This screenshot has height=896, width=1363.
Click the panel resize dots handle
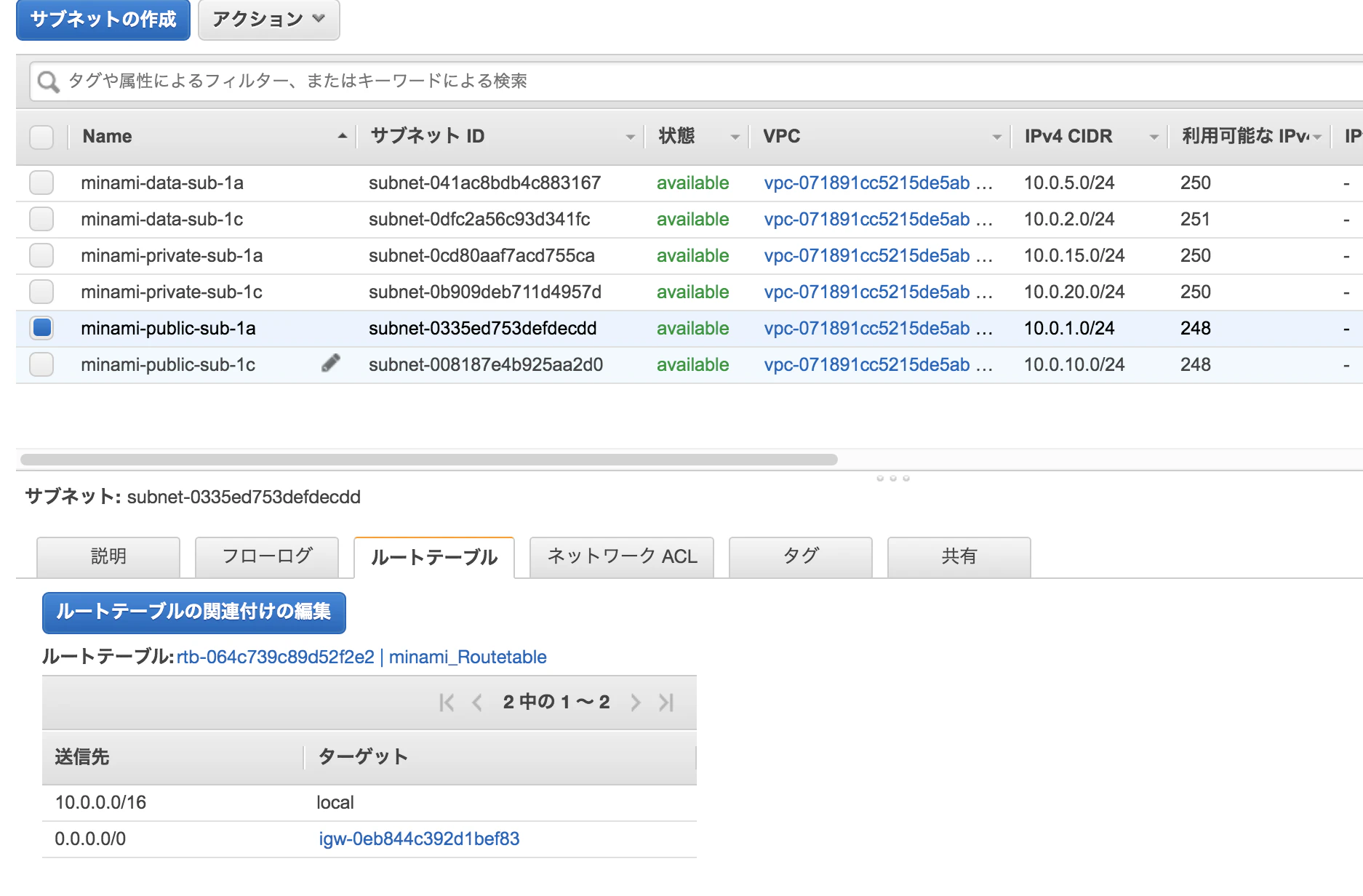[893, 479]
